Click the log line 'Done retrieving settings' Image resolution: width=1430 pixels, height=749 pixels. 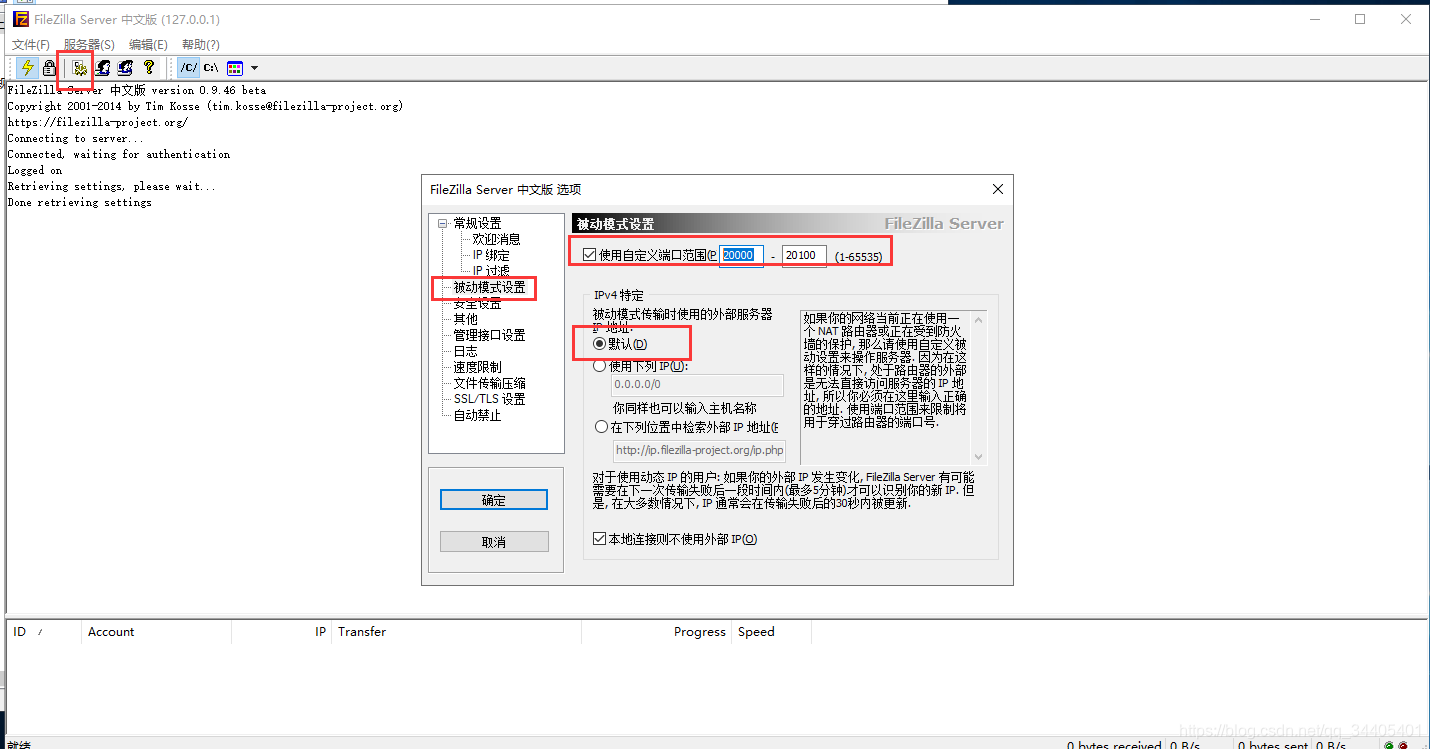pyautogui.click(x=80, y=202)
